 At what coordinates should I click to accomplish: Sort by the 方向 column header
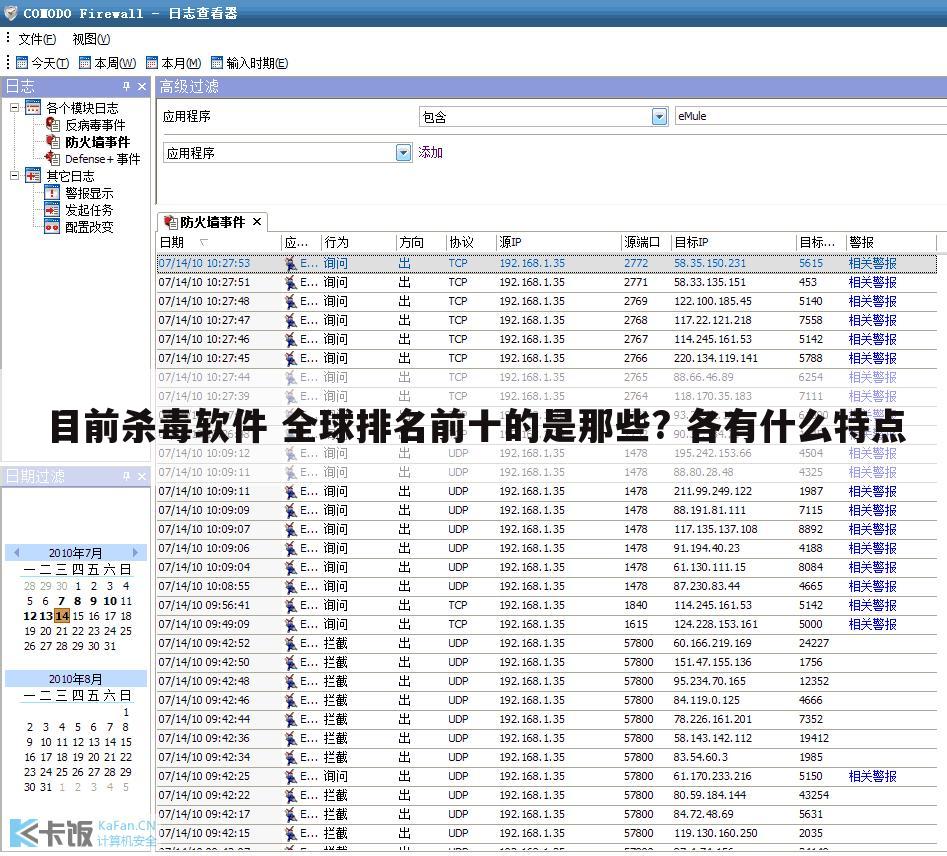[420, 242]
